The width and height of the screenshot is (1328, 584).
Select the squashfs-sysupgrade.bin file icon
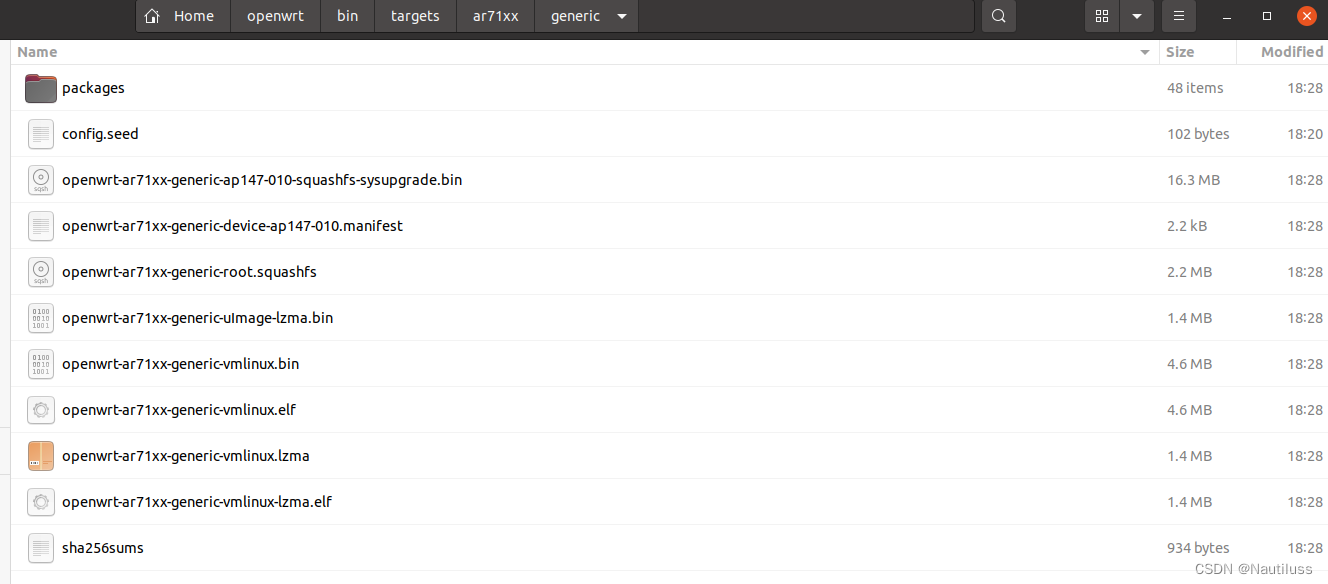coord(41,180)
